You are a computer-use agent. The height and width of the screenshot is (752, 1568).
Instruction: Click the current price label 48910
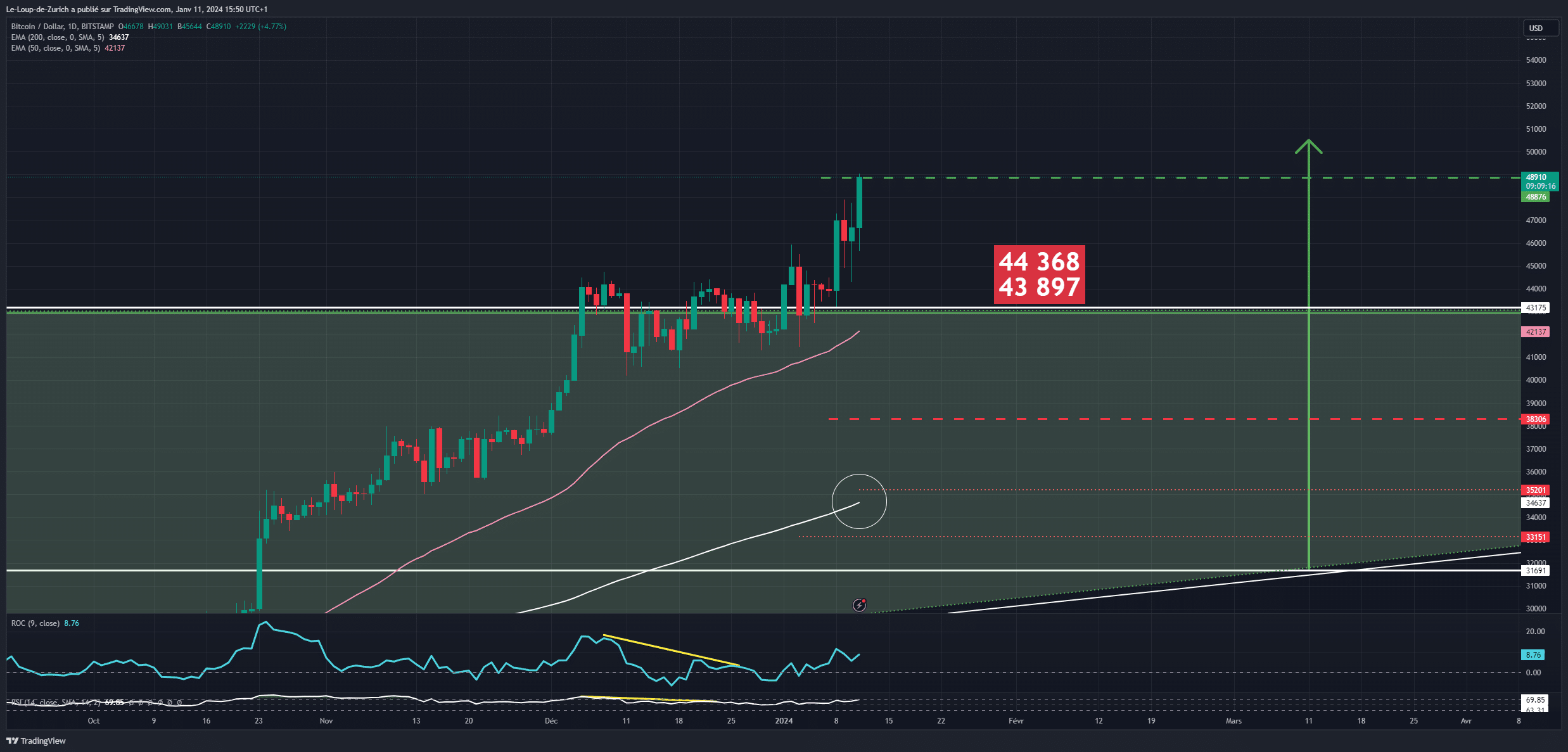point(1540,177)
